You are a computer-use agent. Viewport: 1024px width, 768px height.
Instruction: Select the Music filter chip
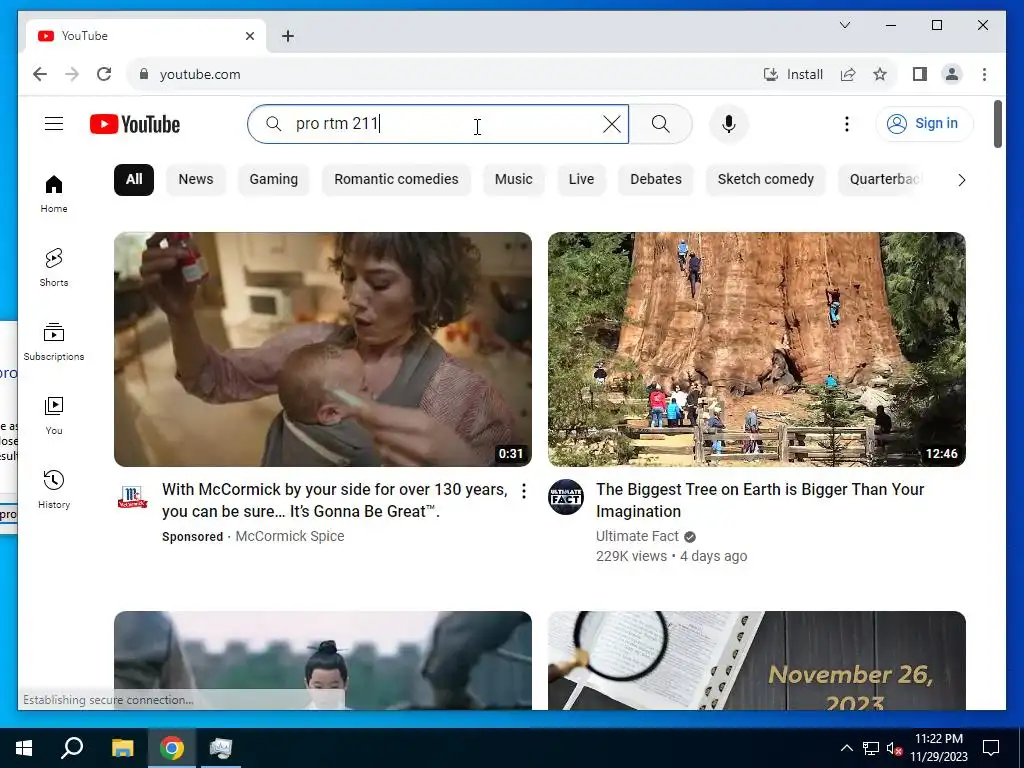[514, 180]
